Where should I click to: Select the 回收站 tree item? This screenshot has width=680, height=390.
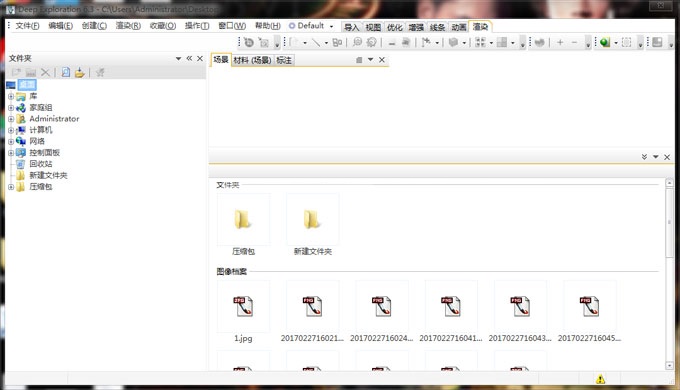[41, 164]
